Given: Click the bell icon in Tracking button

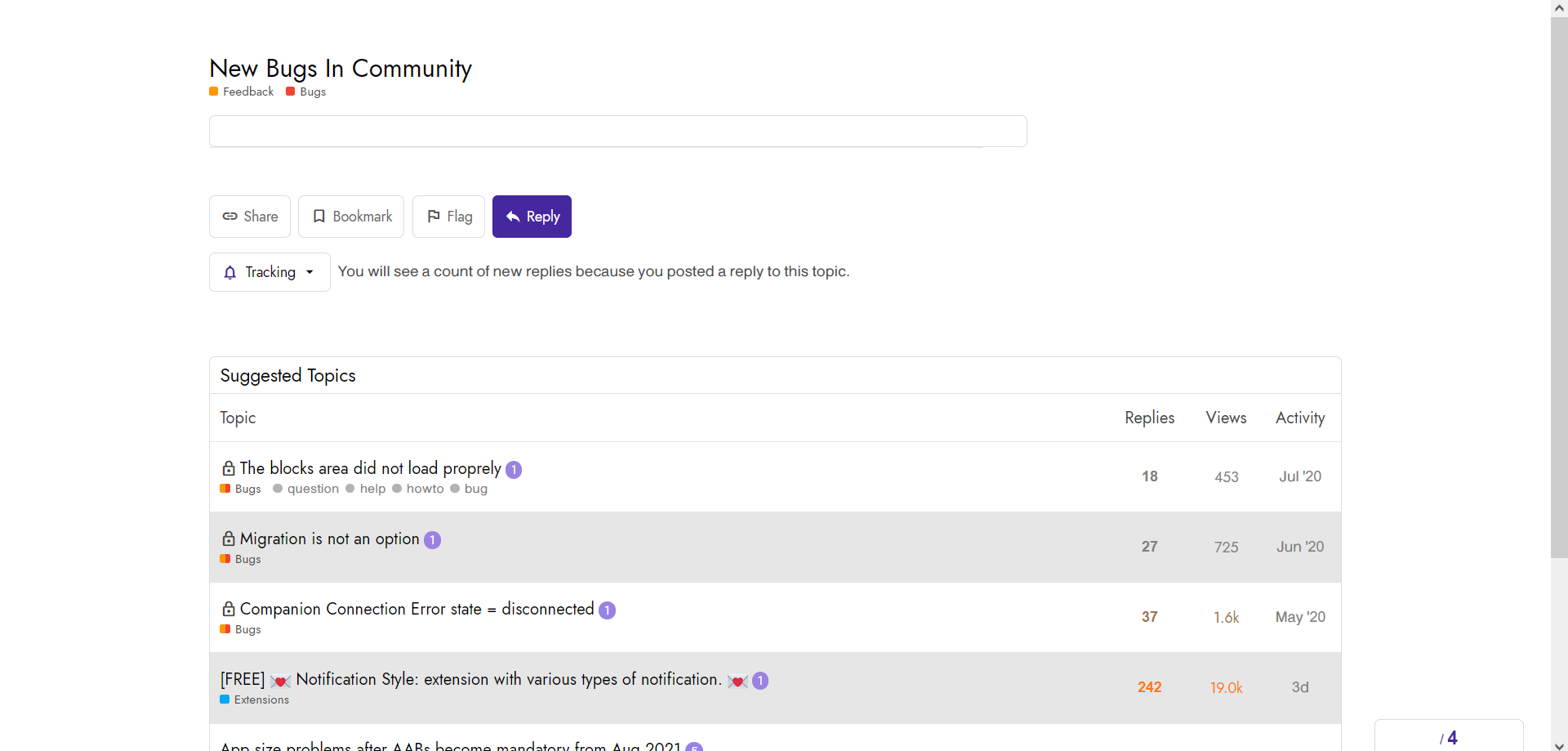Looking at the screenshot, I should 230,272.
